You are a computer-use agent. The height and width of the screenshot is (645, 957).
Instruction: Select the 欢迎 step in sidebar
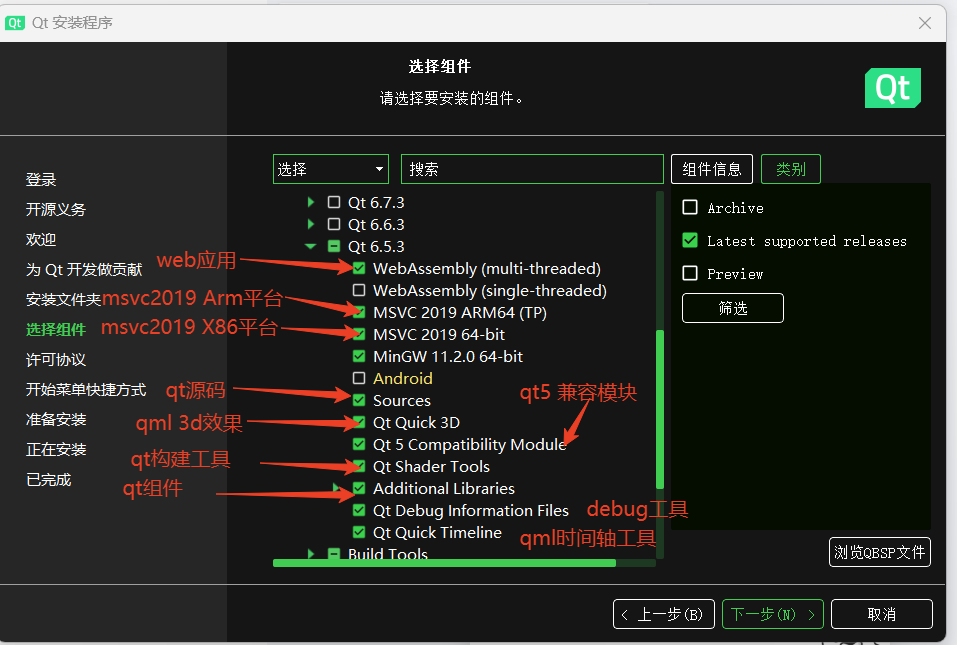click(x=41, y=240)
